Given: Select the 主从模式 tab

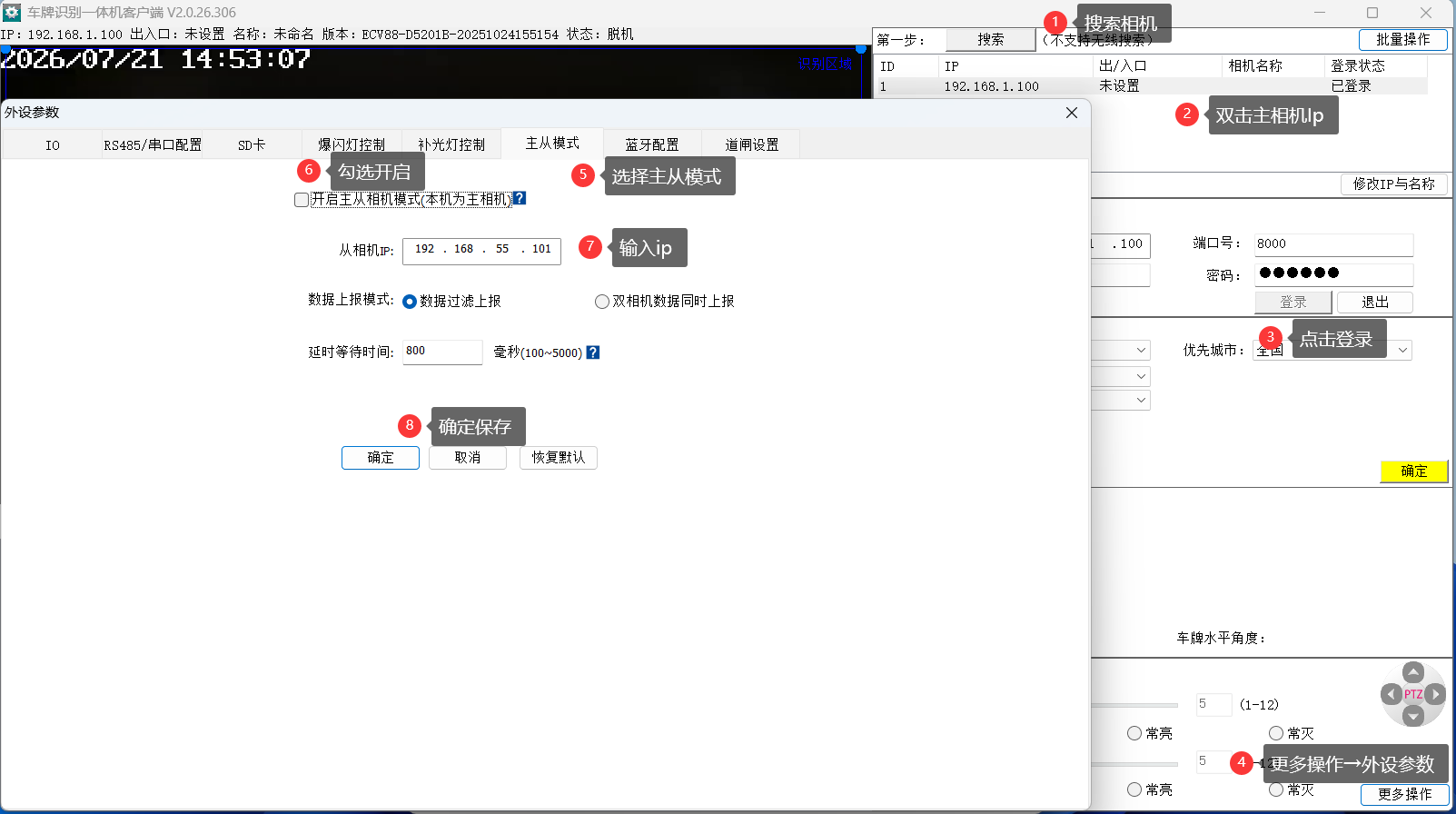Looking at the screenshot, I should pyautogui.click(x=552, y=144).
